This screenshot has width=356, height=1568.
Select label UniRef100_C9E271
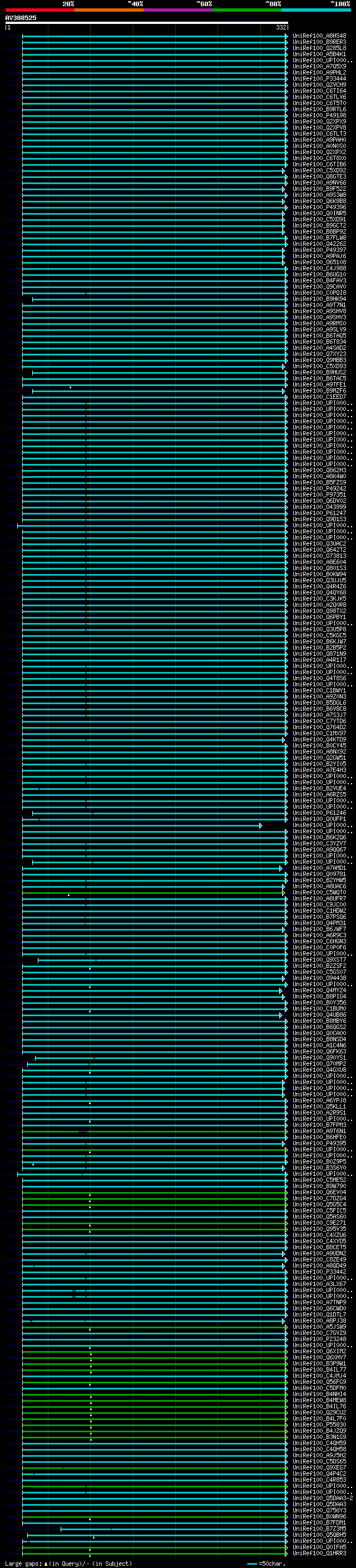pos(319,1223)
